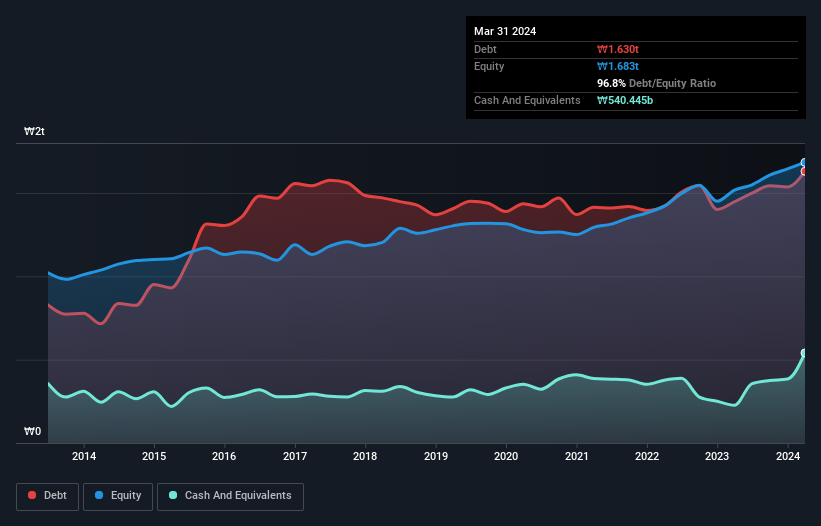This screenshot has width=821, height=526.
Task: Select the 2021 x-axis label
Action: [x=576, y=456]
